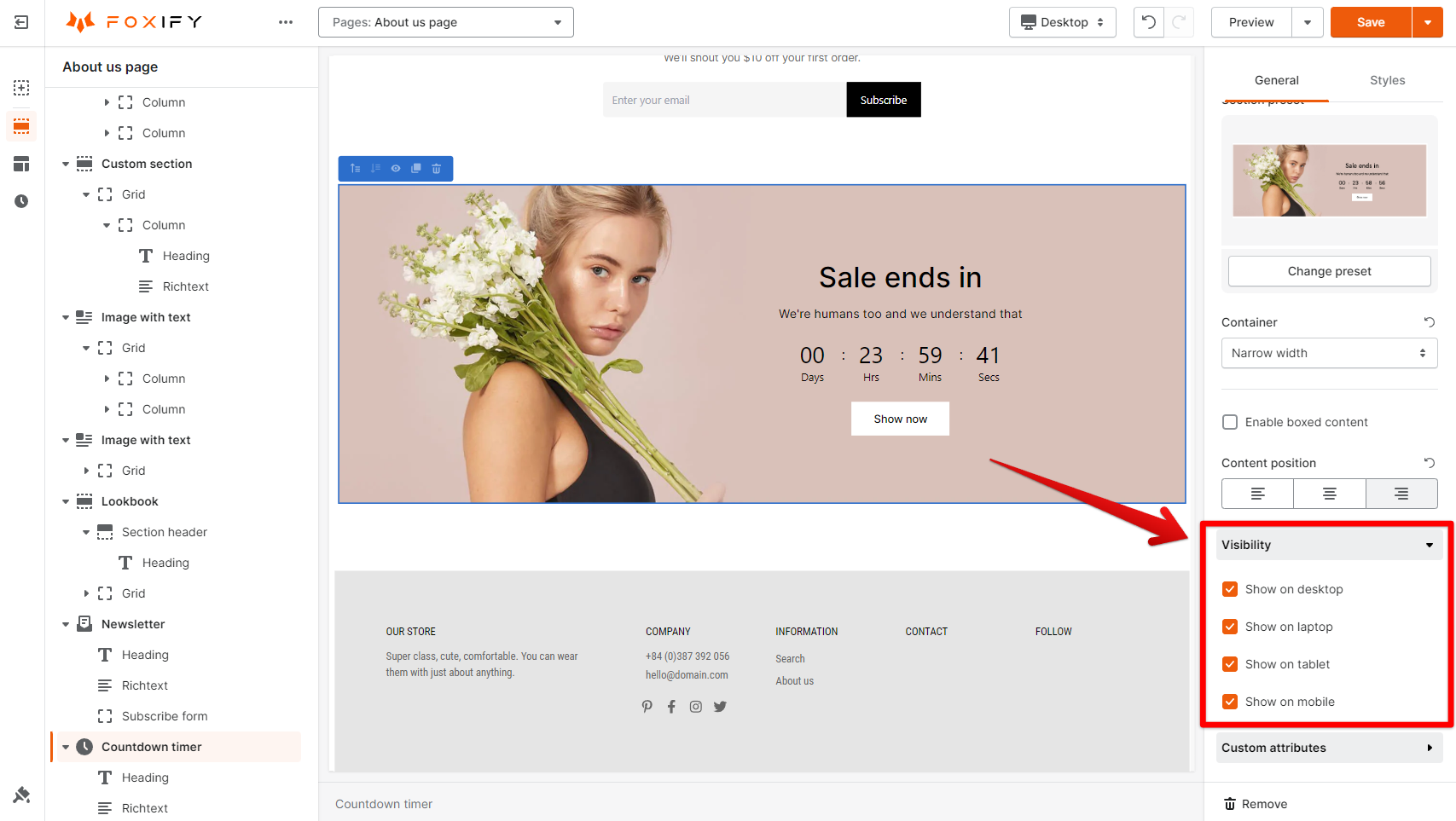The height and width of the screenshot is (821, 1456).
Task: Select Heading under Countdown timer
Action: pos(145,778)
